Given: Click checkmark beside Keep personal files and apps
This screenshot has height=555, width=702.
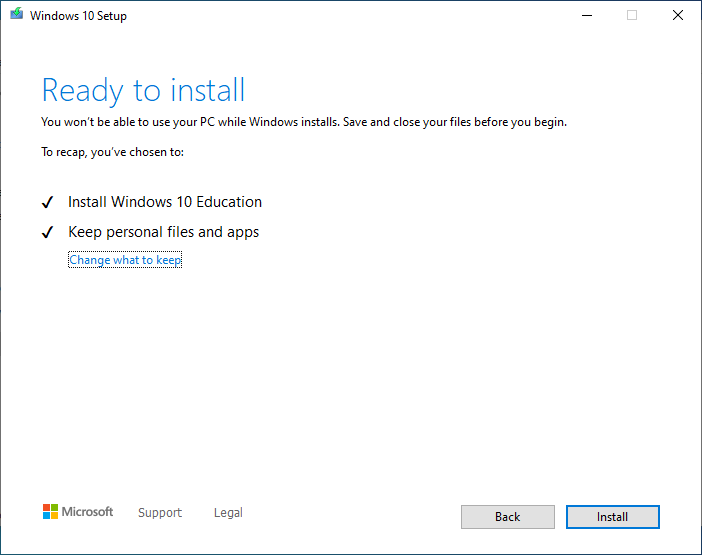Looking at the screenshot, I should pos(47,232).
